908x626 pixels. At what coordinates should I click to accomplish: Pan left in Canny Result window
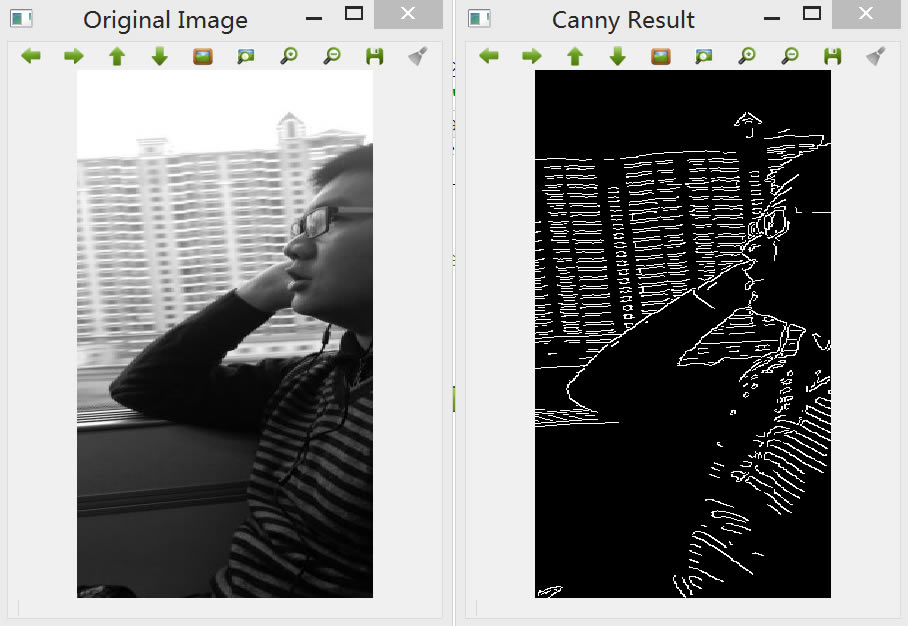coord(489,56)
